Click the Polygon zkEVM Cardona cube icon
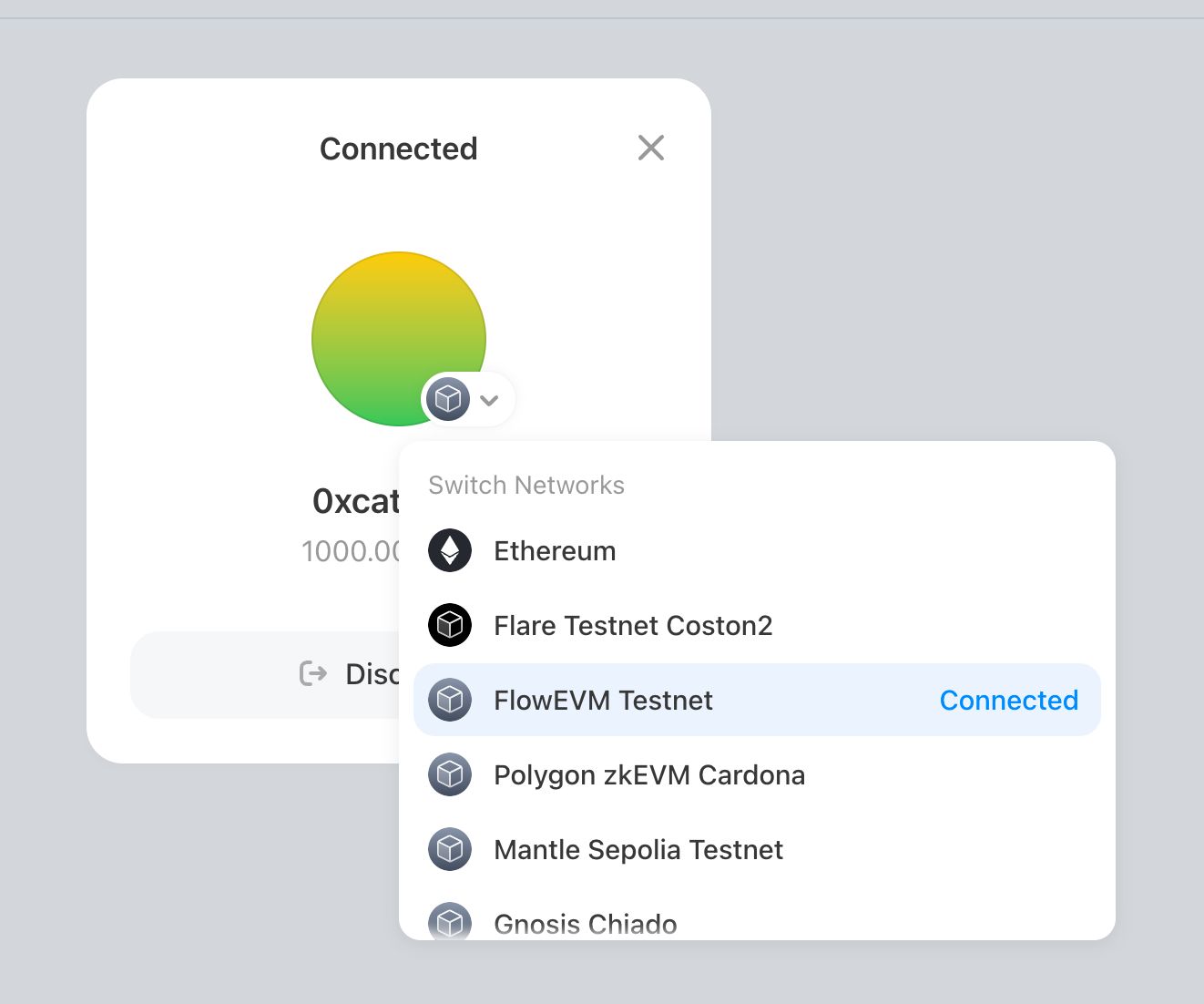Screen dimensions: 1204x1004 click(x=450, y=774)
